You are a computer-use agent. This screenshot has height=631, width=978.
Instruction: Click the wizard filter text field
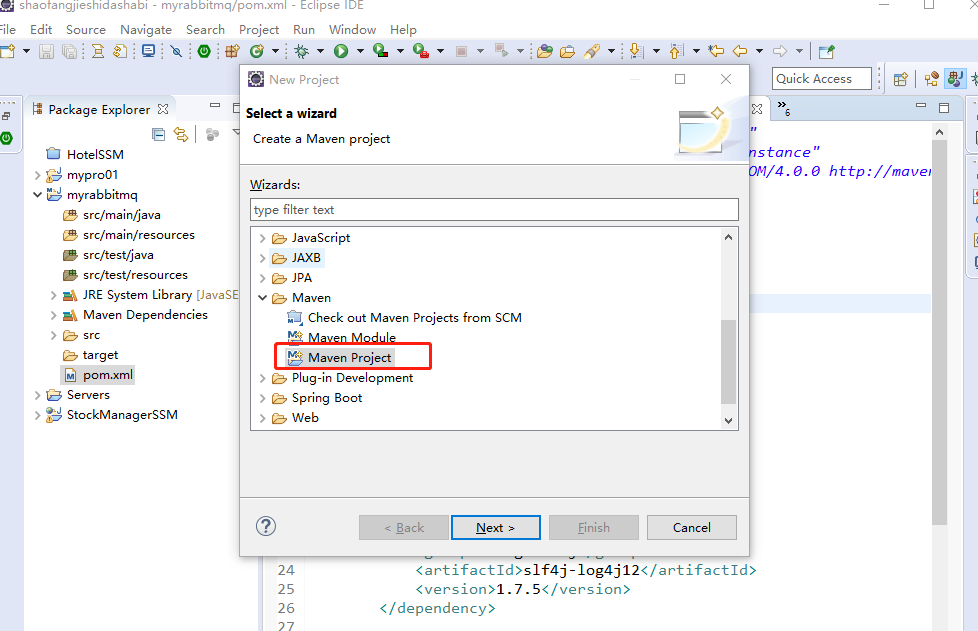click(494, 210)
